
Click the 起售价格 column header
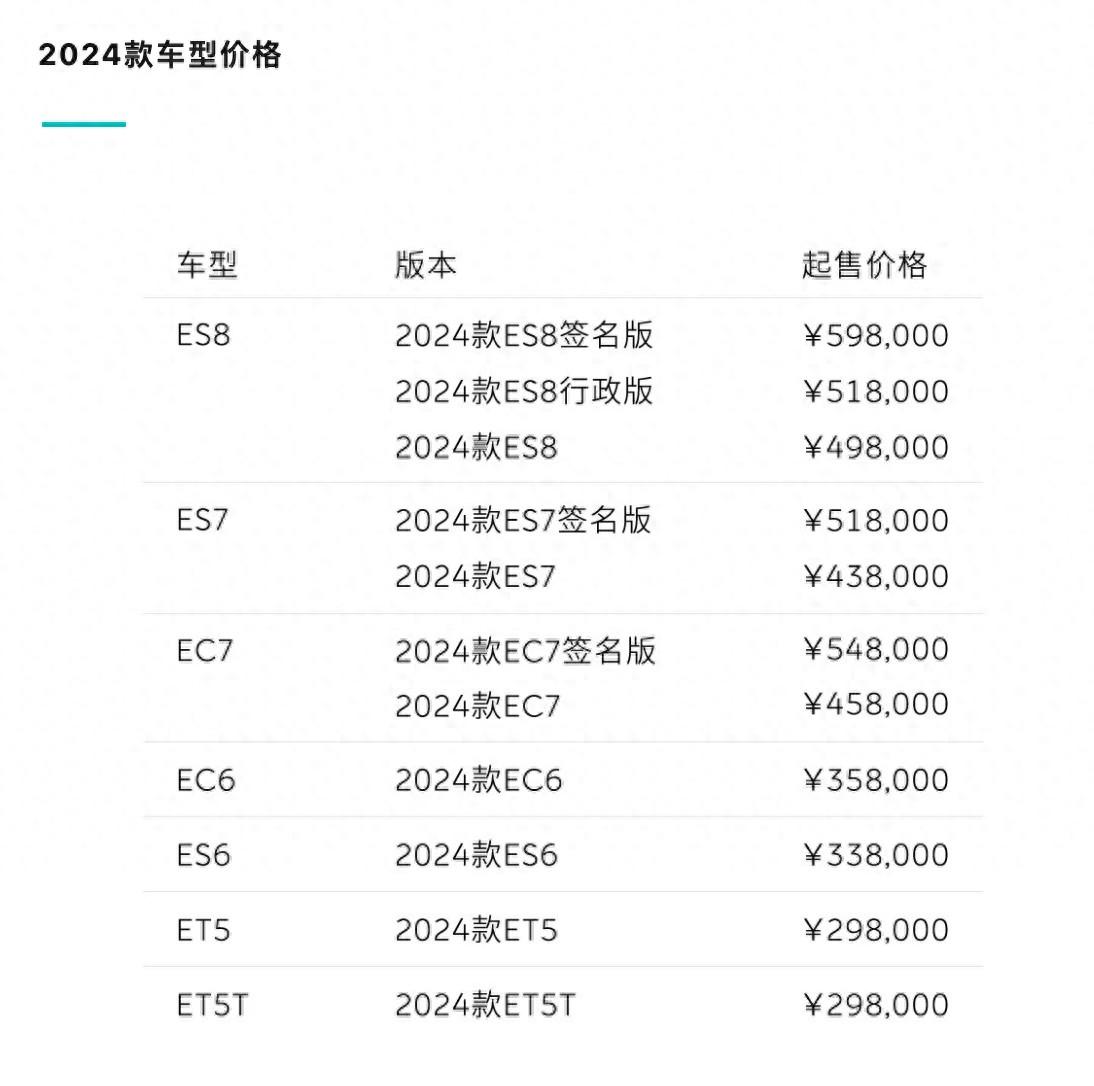pos(864,265)
